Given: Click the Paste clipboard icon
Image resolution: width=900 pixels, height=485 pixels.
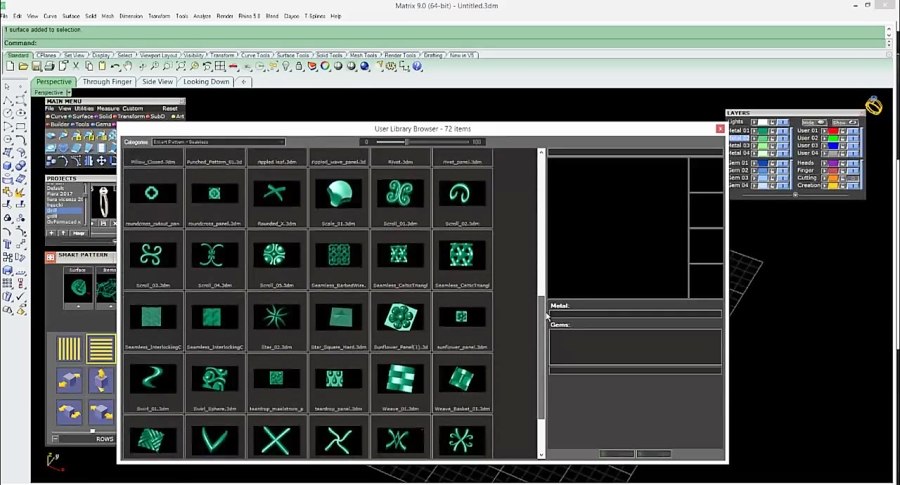Looking at the screenshot, I should (102, 67).
